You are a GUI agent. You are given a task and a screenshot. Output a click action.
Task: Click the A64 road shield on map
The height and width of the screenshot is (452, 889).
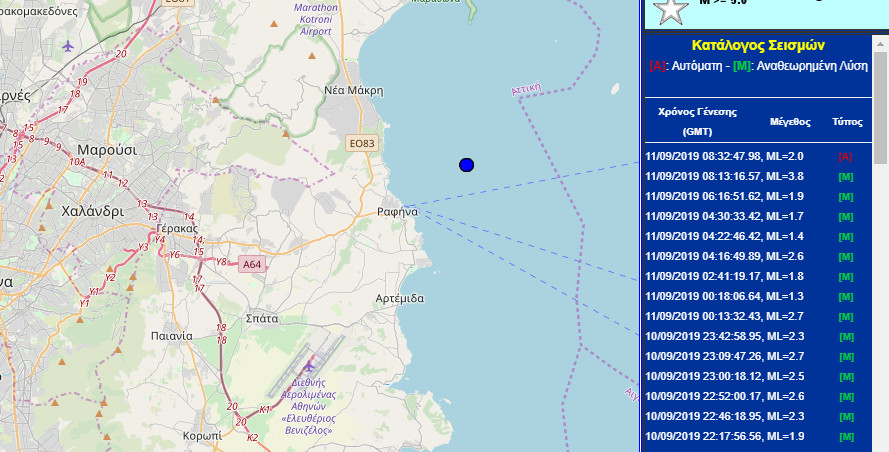(x=251, y=264)
